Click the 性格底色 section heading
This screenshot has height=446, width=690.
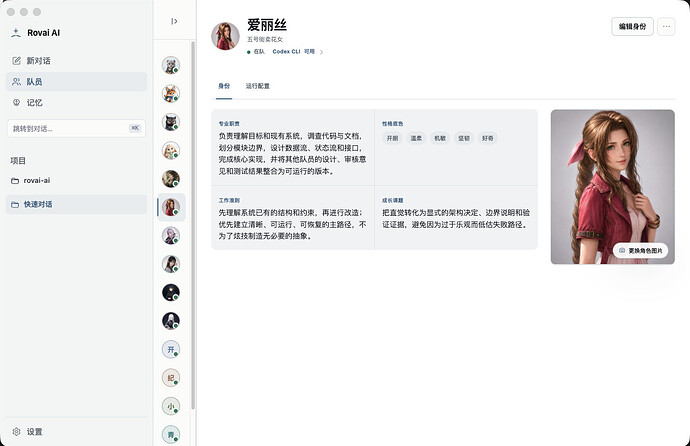(393, 124)
